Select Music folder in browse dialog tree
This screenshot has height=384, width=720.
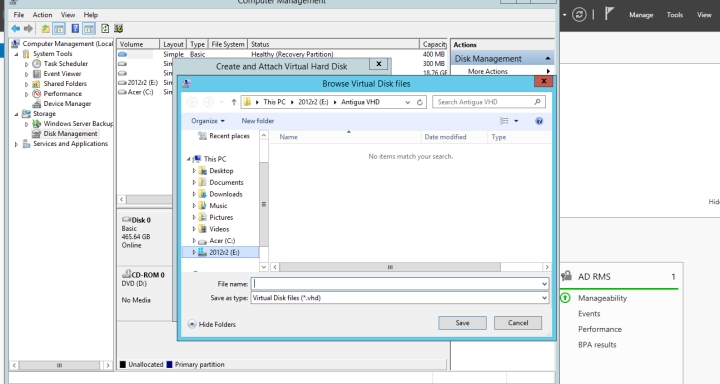218,206
